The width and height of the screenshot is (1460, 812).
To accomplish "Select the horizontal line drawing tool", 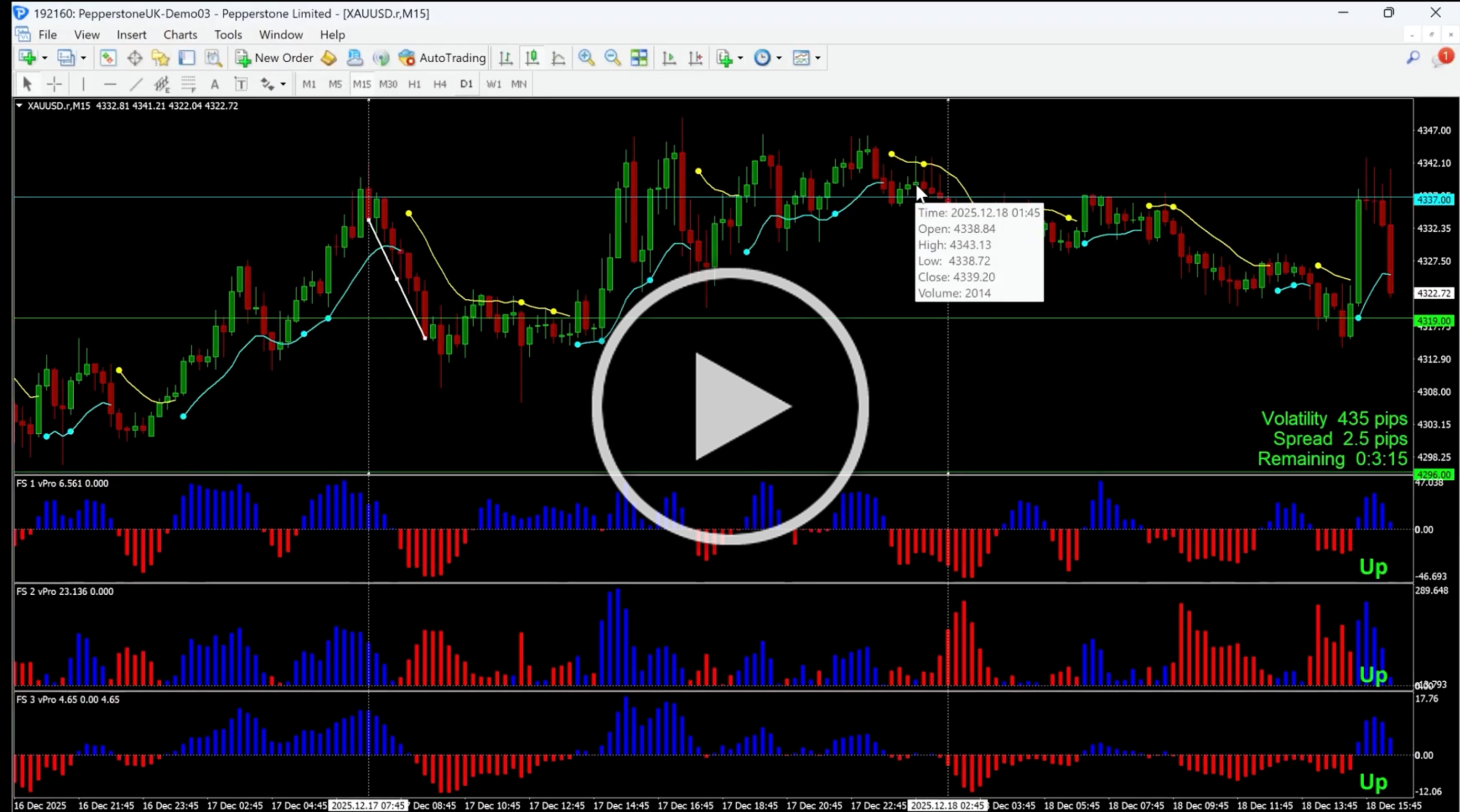I will click(x=110, y=84).
